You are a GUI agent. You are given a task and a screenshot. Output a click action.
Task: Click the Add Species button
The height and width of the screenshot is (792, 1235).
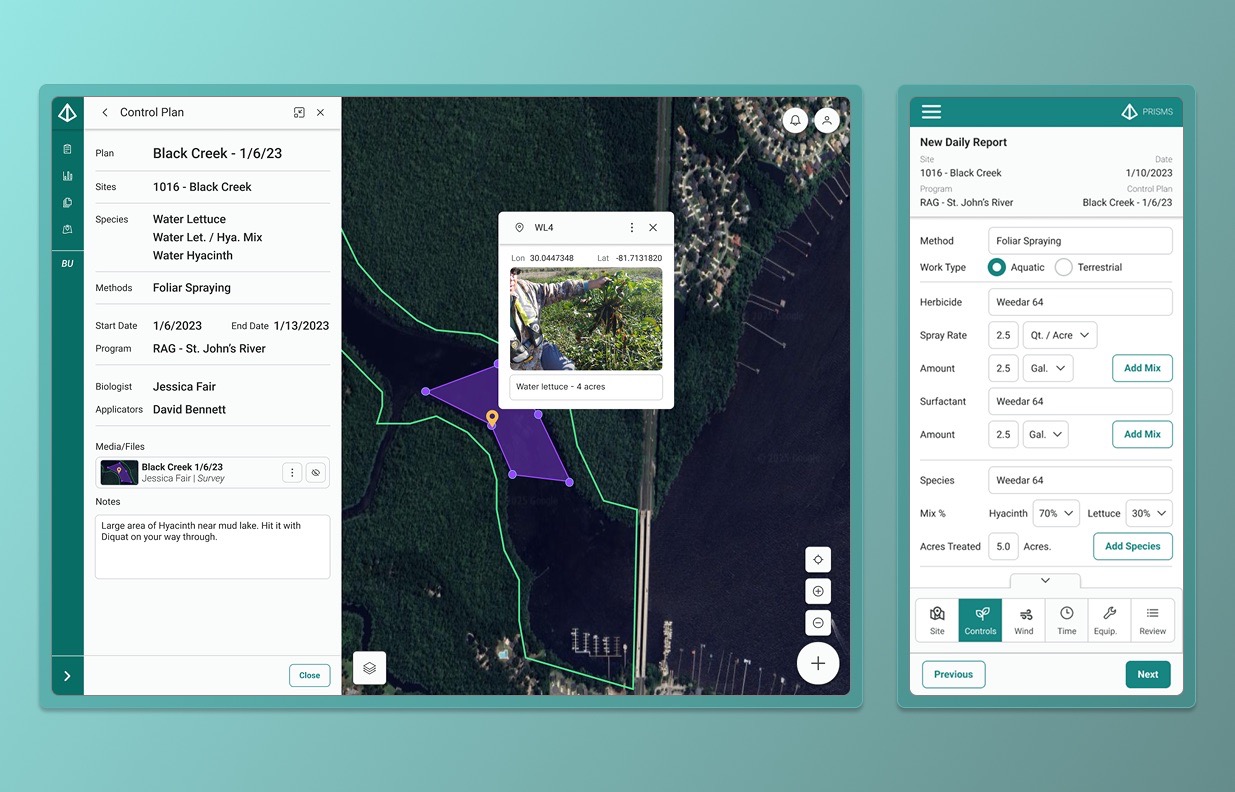coord(1132,546)
